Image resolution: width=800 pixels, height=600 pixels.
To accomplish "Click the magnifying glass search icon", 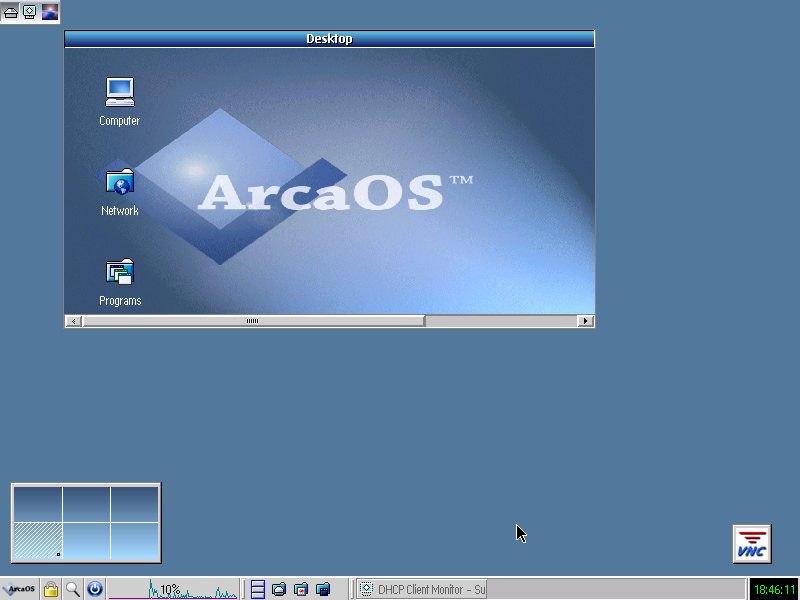I will coord(73,589).
